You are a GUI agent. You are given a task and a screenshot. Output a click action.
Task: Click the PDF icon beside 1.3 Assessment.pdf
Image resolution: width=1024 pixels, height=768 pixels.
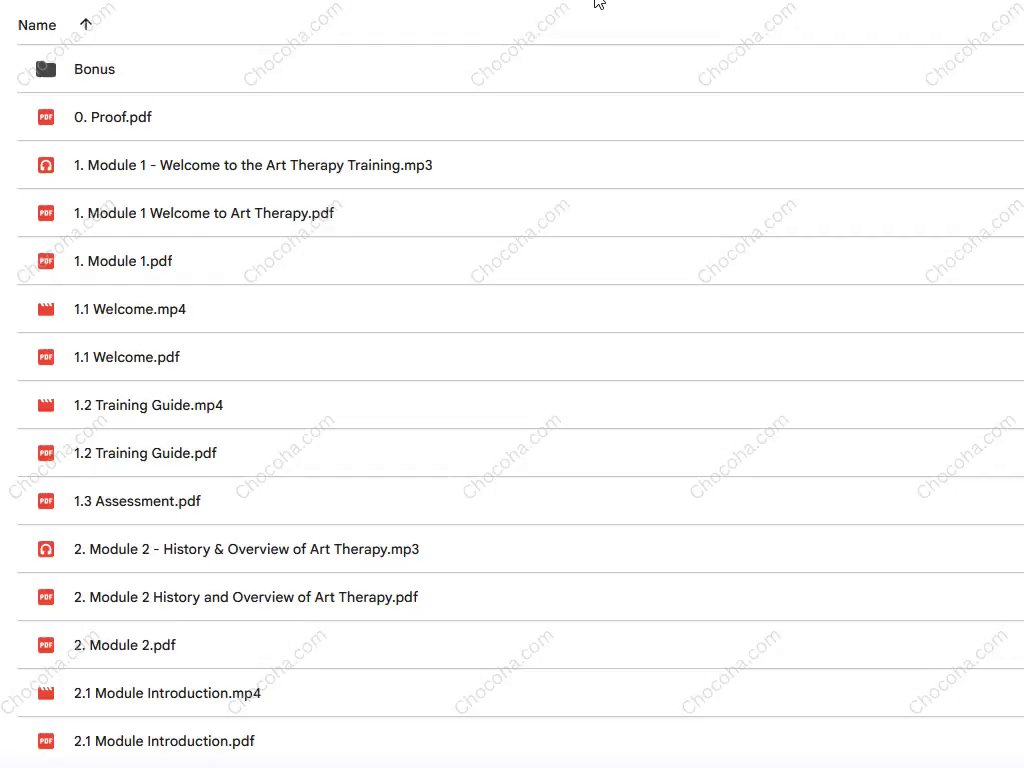coord(45,501)
